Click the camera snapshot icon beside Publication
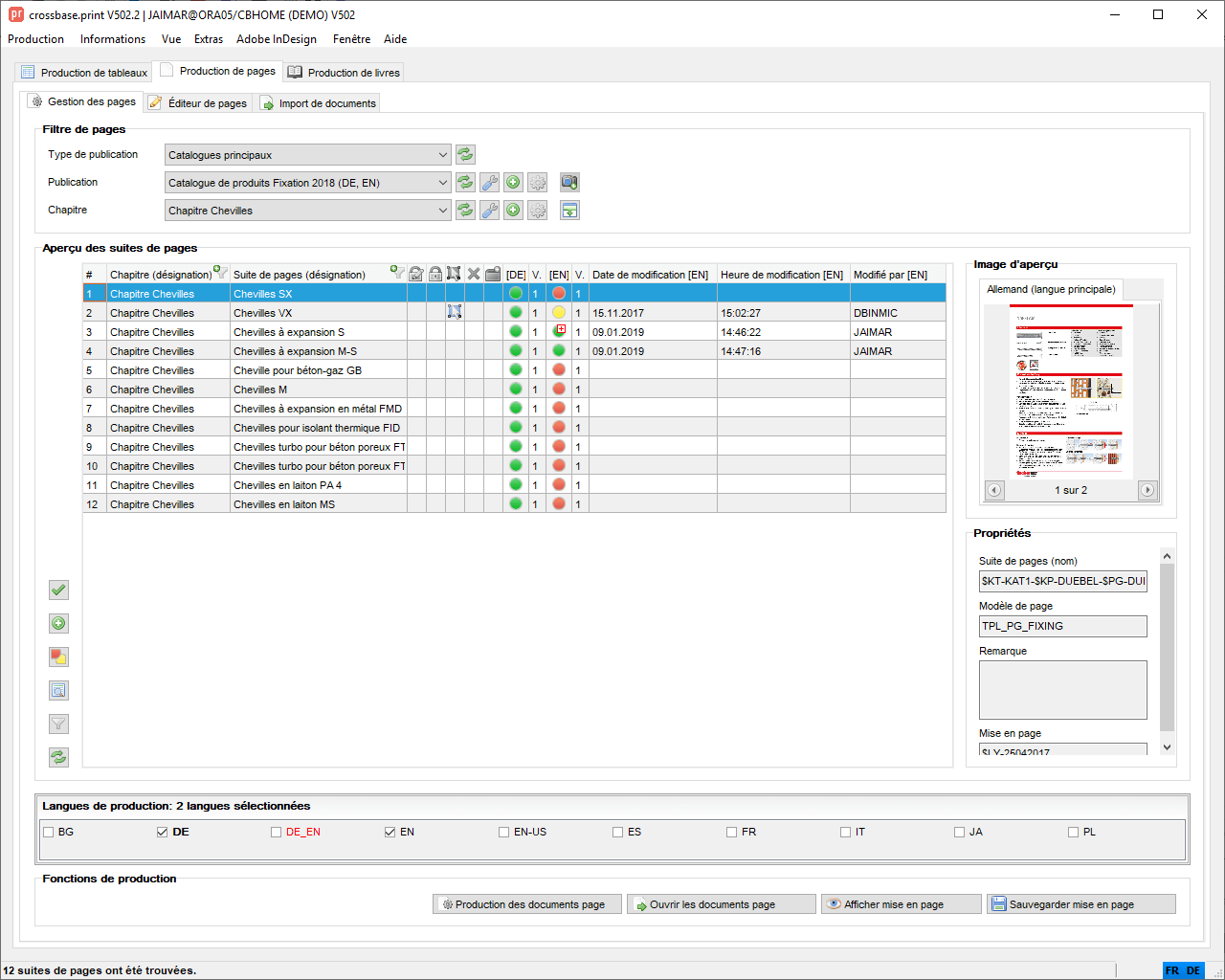The image size is (1225, 980). coord(569,182)
